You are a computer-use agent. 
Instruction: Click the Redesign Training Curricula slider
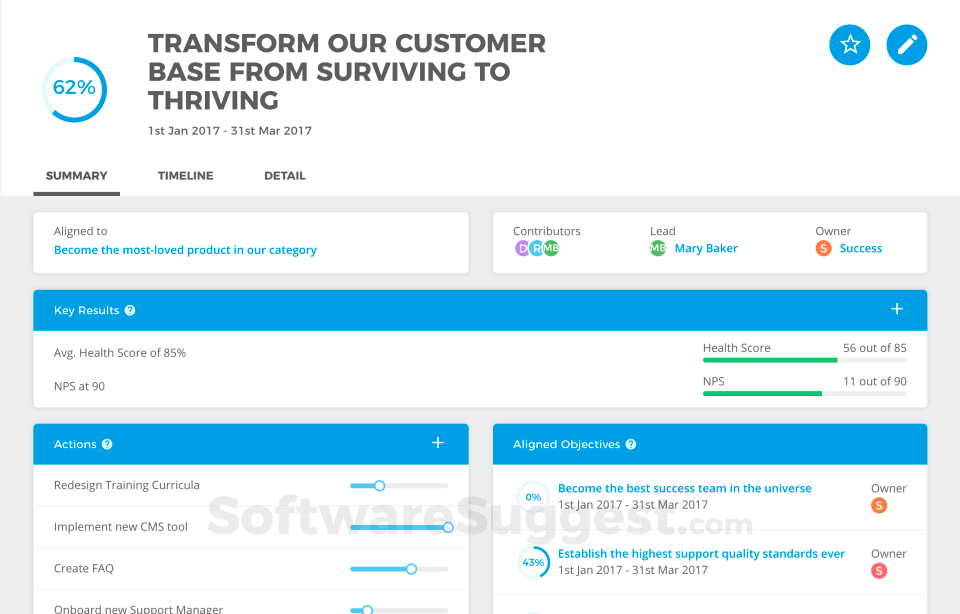pos(379,486)
